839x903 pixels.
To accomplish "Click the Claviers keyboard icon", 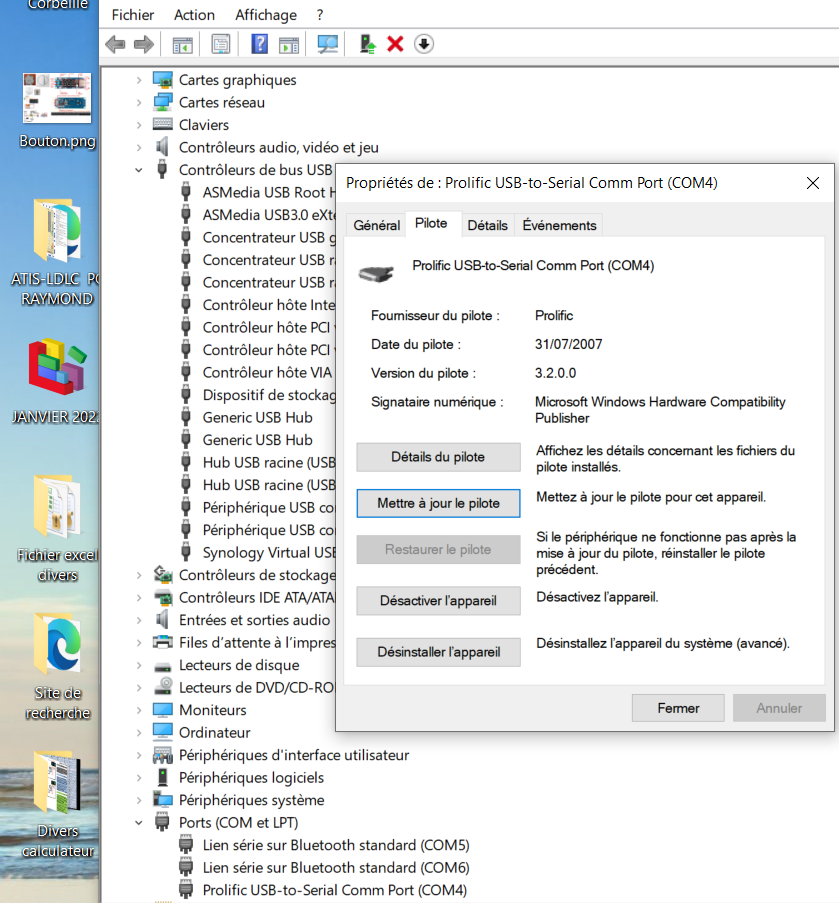I will click(163, 124).
